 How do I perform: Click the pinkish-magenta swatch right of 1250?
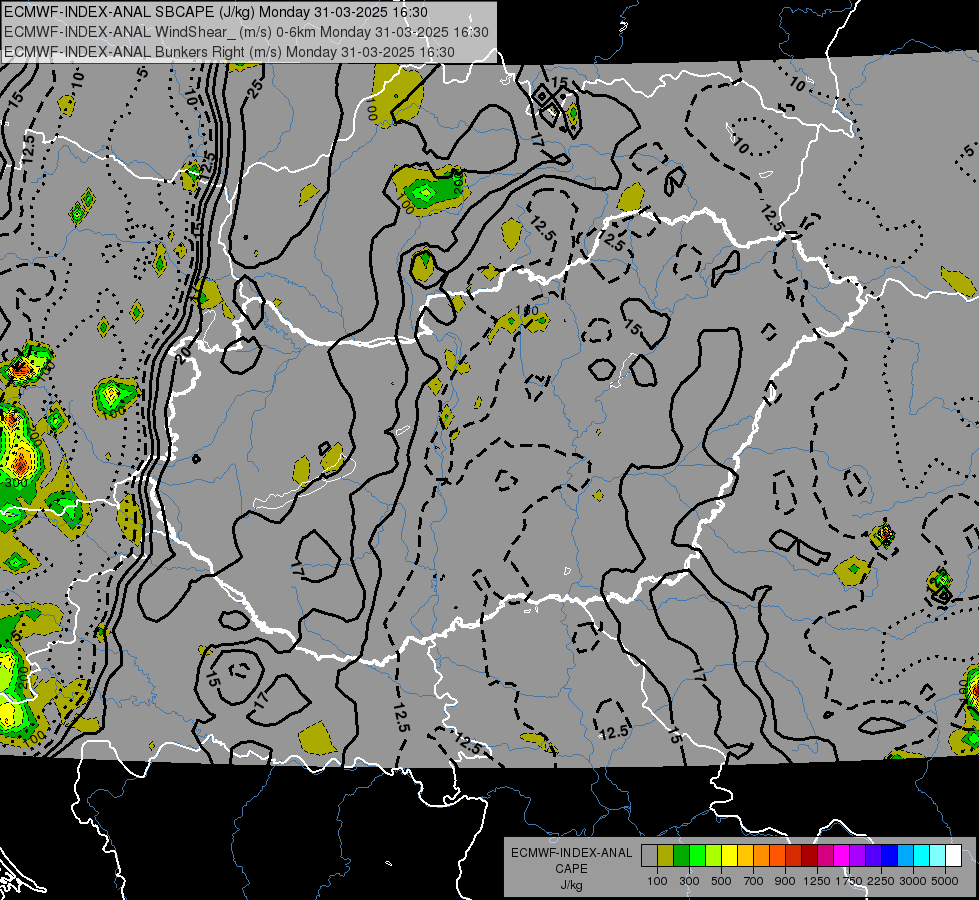[825, 855]
